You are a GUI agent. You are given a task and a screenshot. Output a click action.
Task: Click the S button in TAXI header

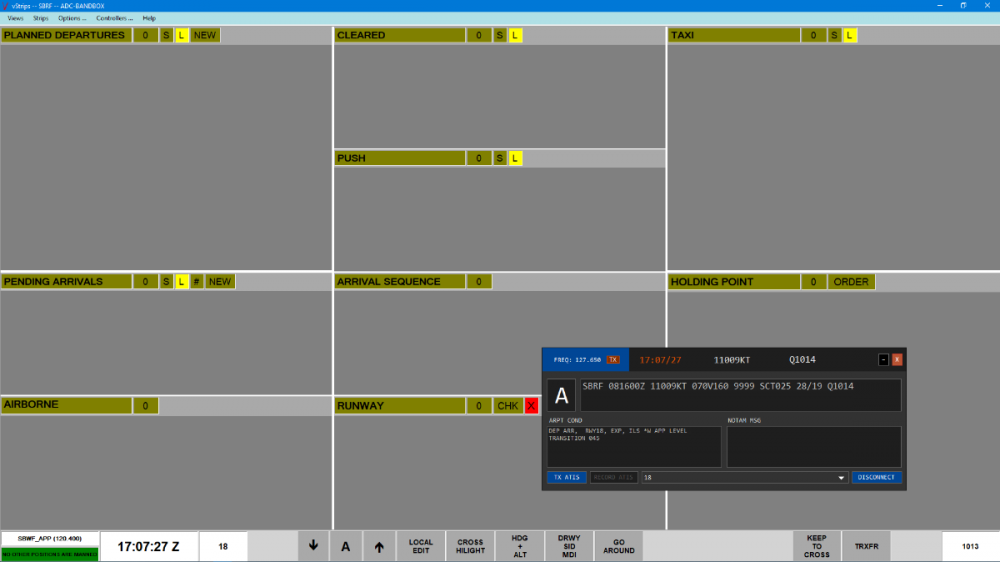click(x=834, y=36)
